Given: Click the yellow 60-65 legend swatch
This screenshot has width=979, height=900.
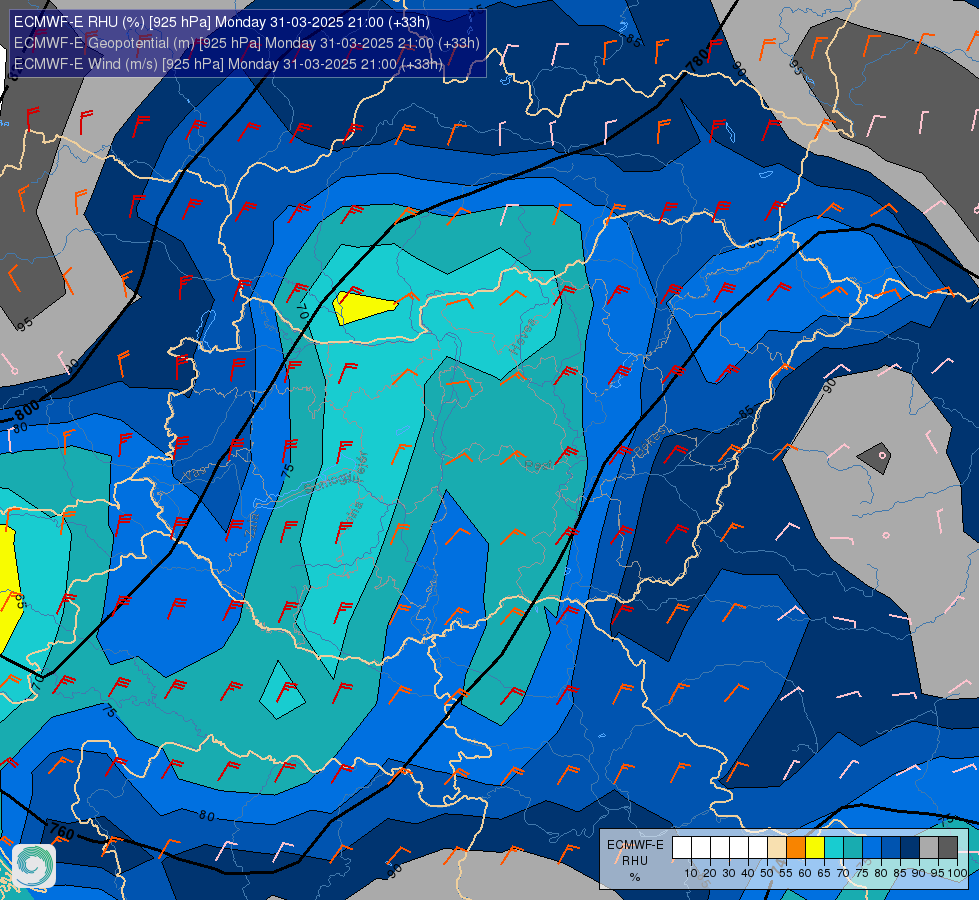Looking at the screenshot, I should point(815,848).
